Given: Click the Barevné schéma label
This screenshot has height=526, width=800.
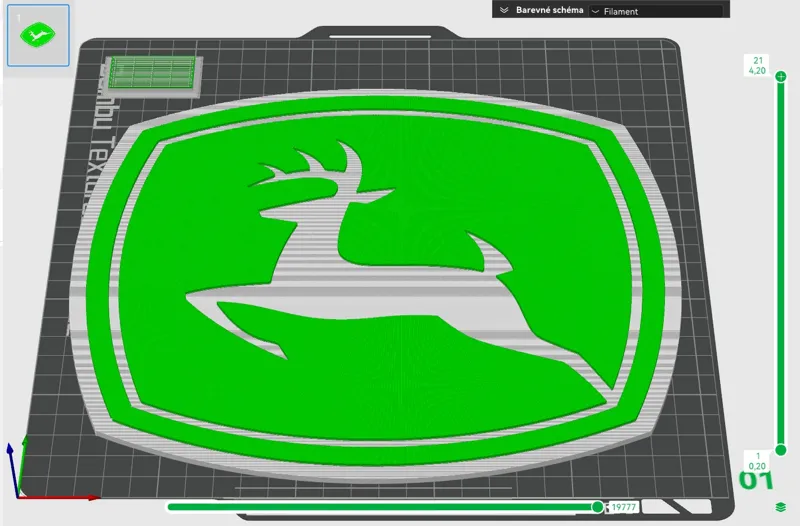Looking at the screenshot, I should point(549,10).
